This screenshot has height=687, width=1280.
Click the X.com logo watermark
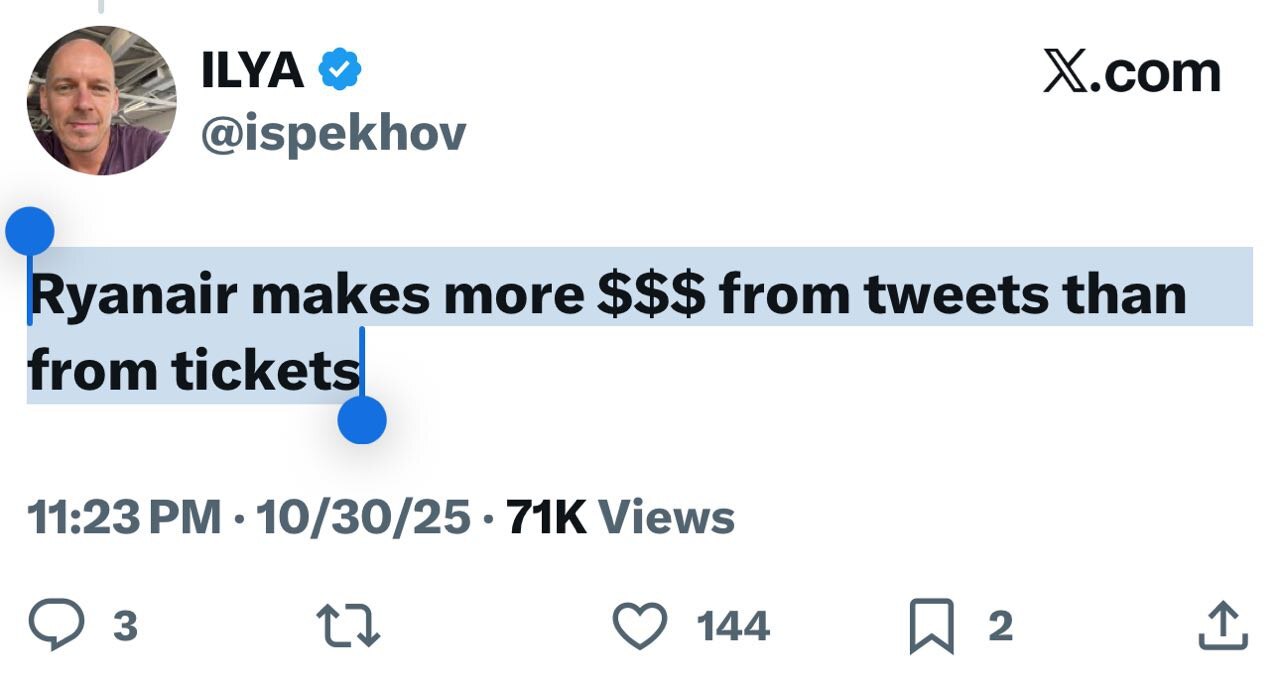[1131, 74]
